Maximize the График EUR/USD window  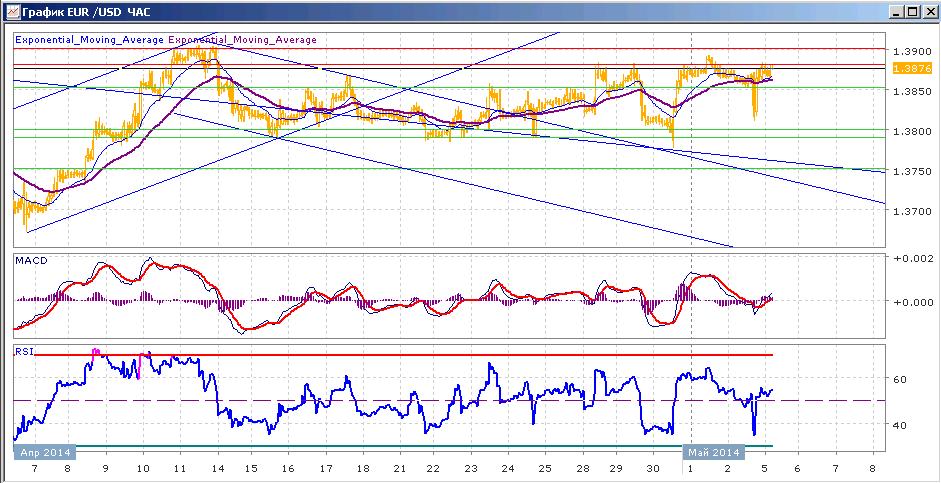913,11
